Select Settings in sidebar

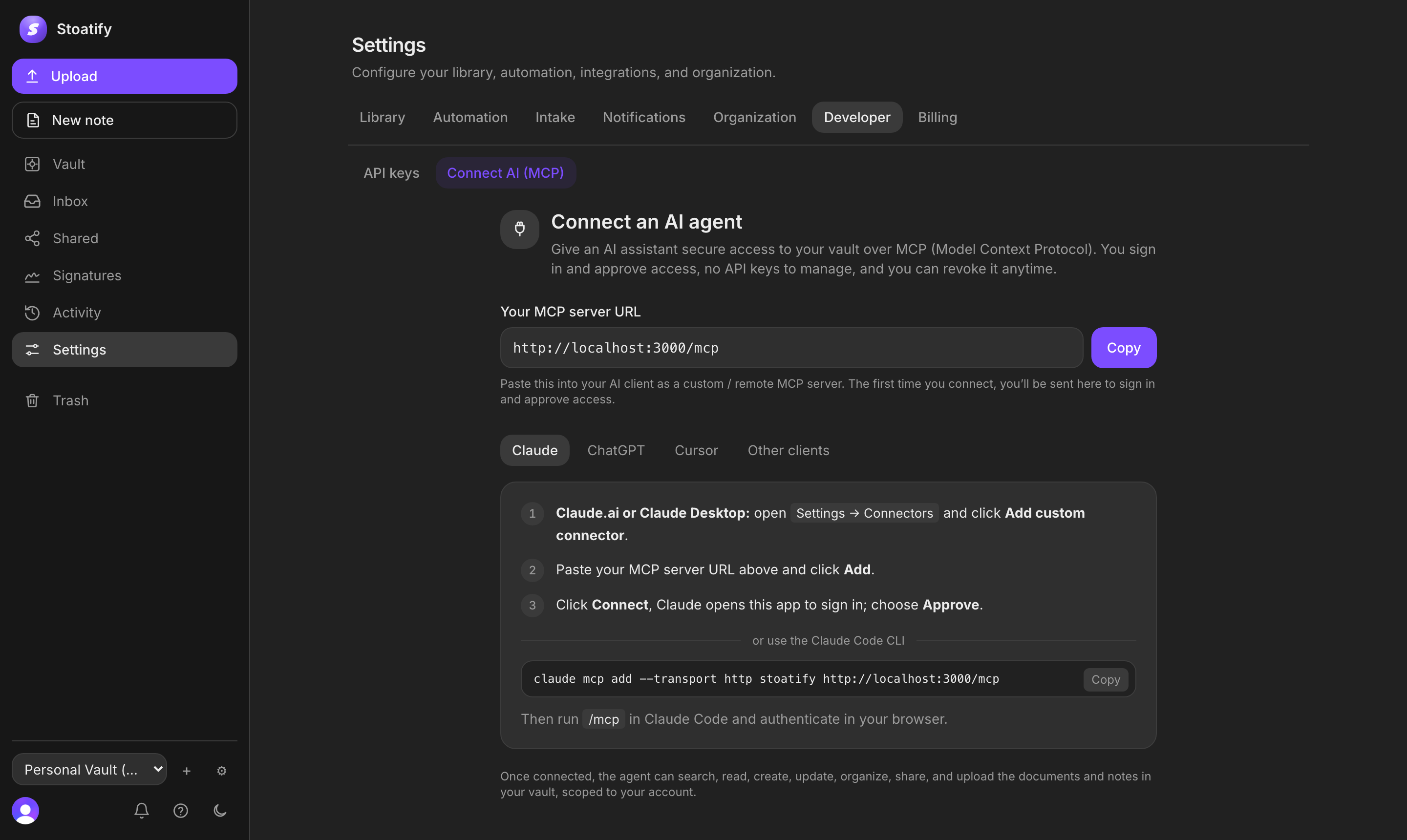(124, 350)
